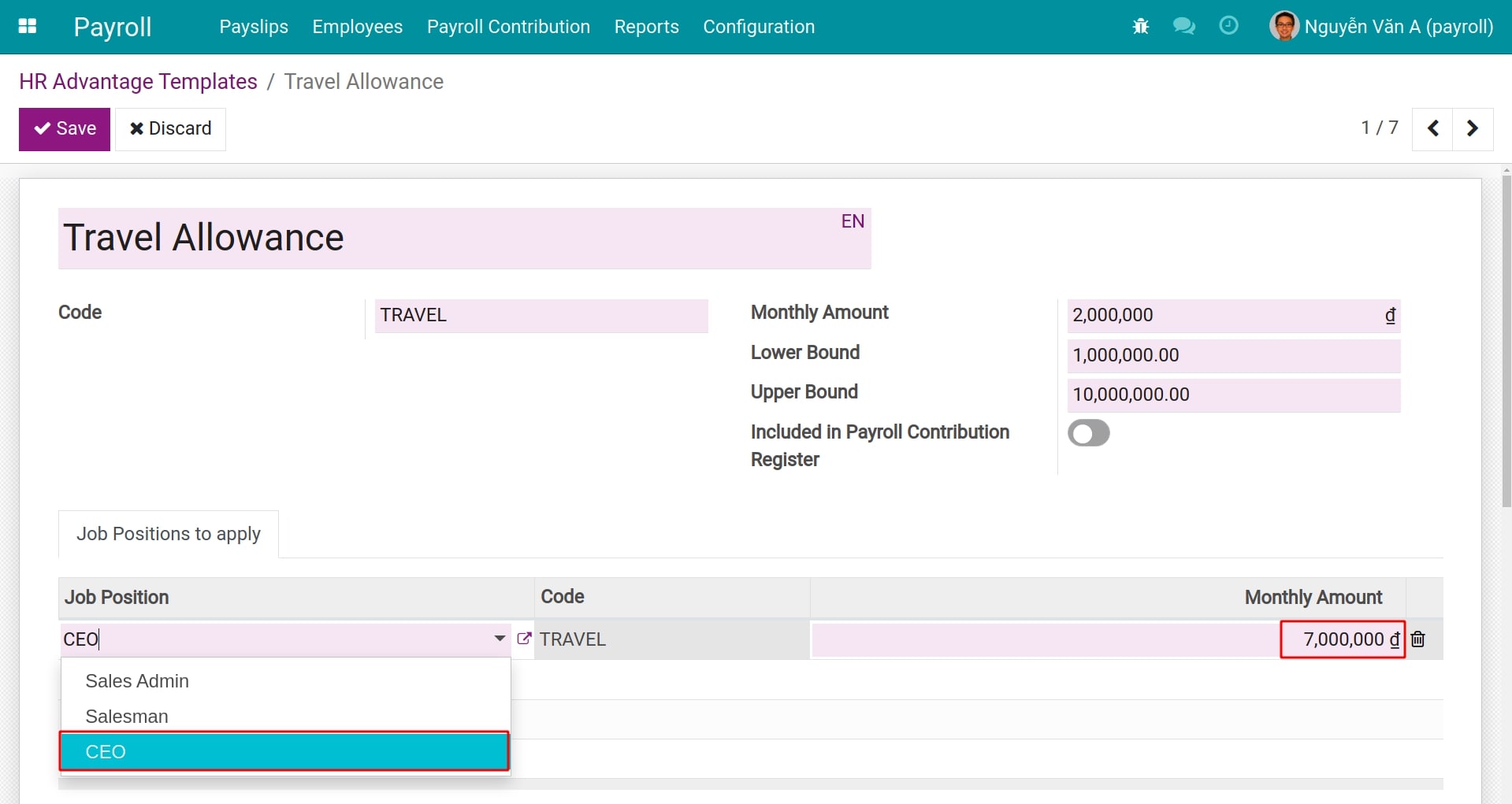Image resolution: width=1512 pixels, height=804 pixels.
Task: Open the Configuration menu
Action: tap(758, 27)
